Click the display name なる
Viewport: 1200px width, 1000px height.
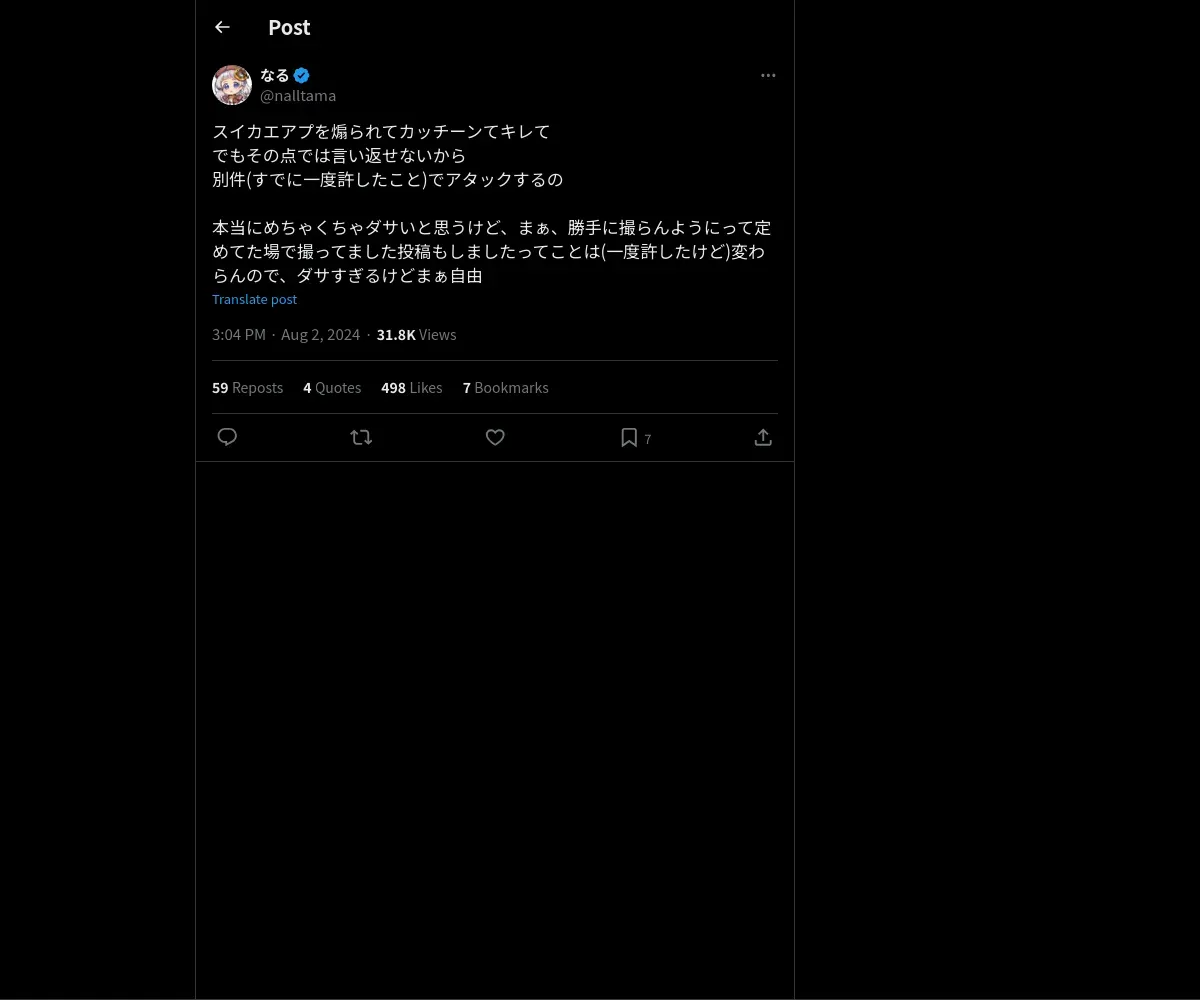pyautogui.click(x=274, y=75)
